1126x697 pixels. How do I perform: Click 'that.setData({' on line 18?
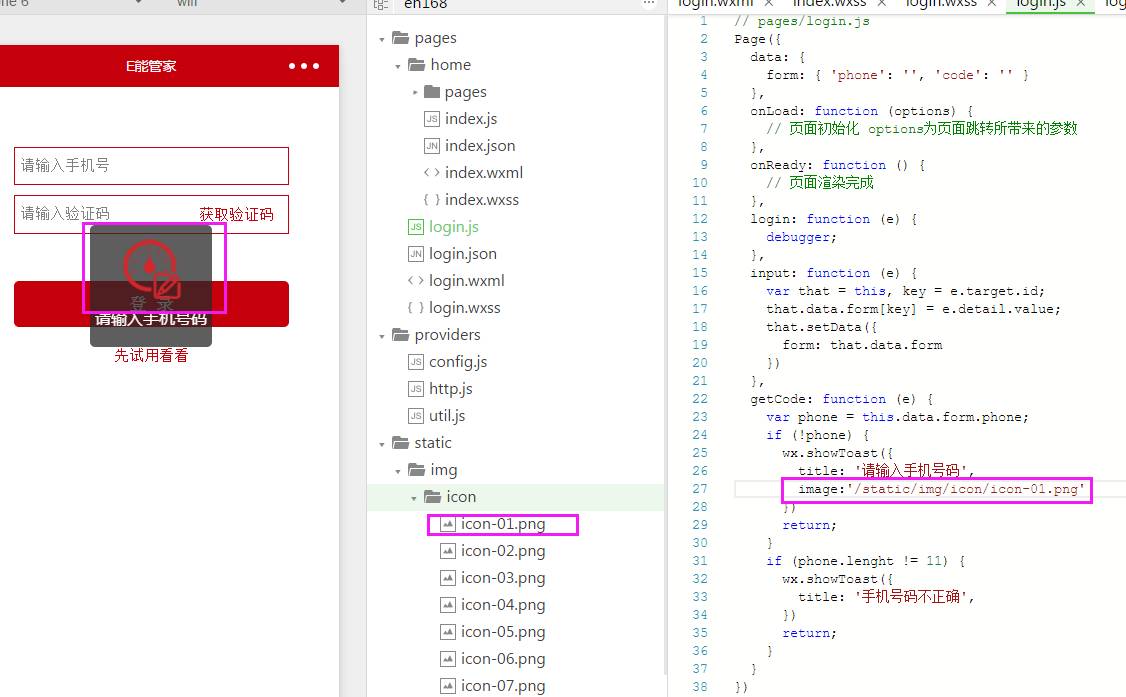(822, 327)
